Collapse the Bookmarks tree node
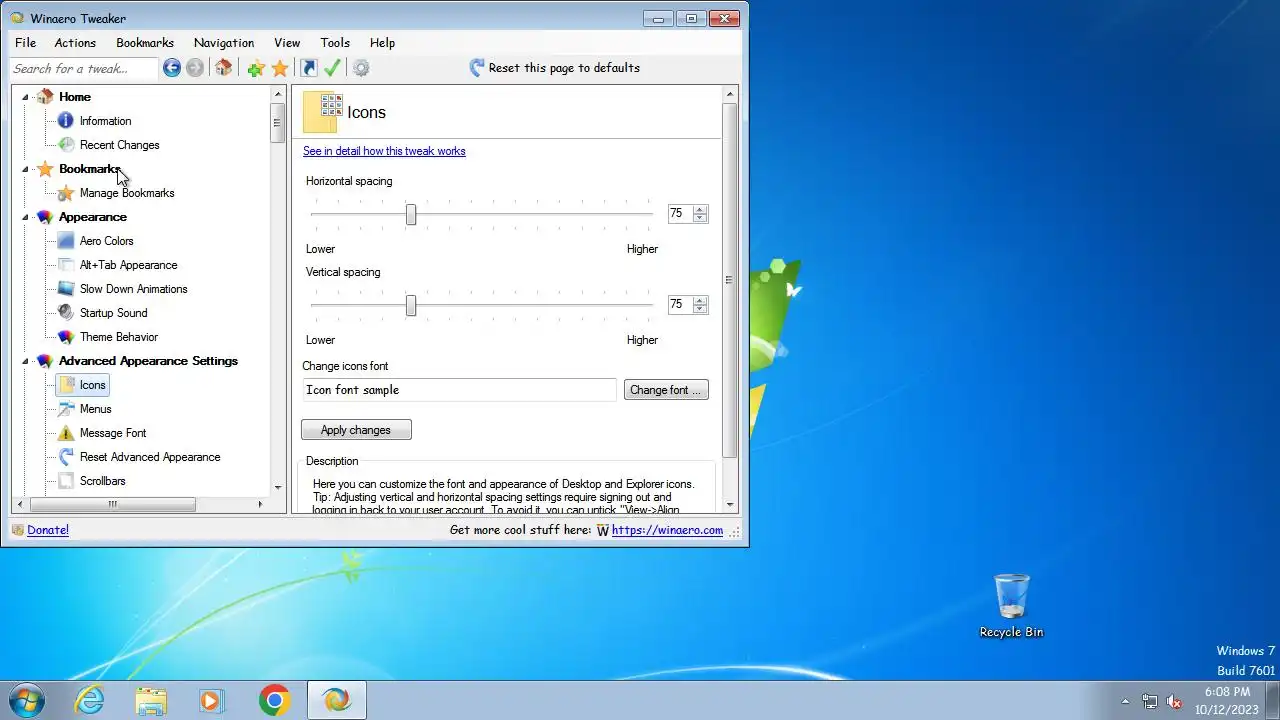Screen dimensions: 1280x720 [x=25, y=169]
